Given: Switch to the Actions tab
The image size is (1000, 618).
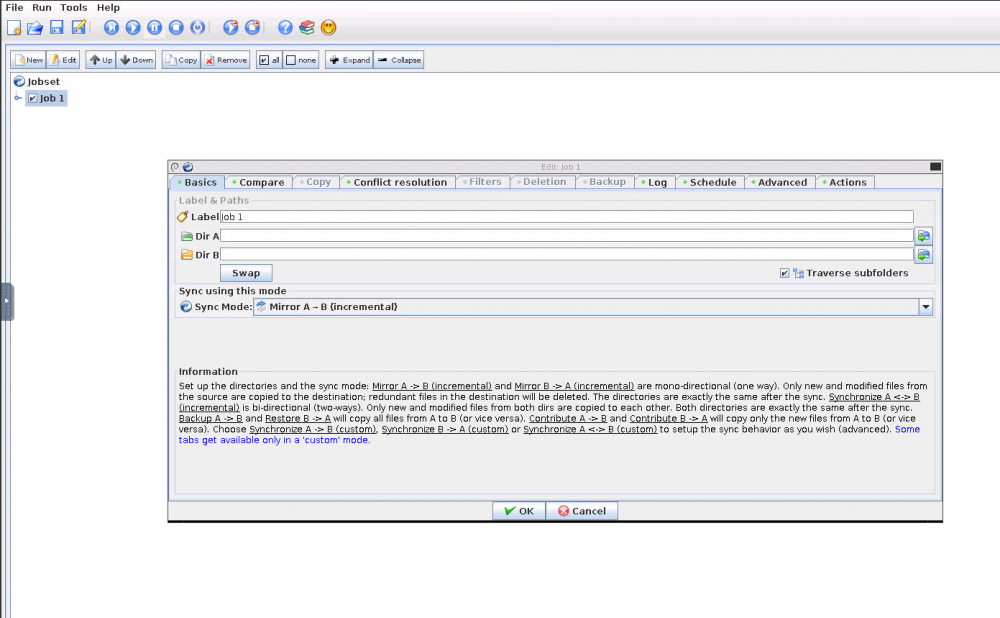Looking at the screenshot, I should [845, 182].
